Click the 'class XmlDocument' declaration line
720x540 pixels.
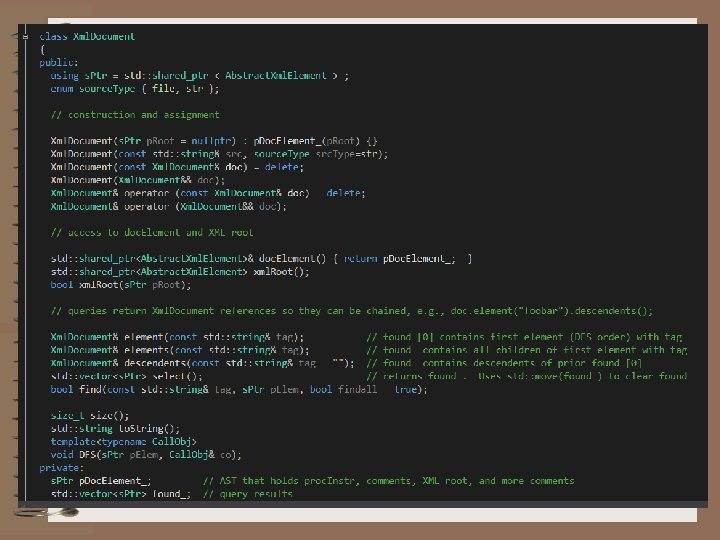(x=87, y=37)
